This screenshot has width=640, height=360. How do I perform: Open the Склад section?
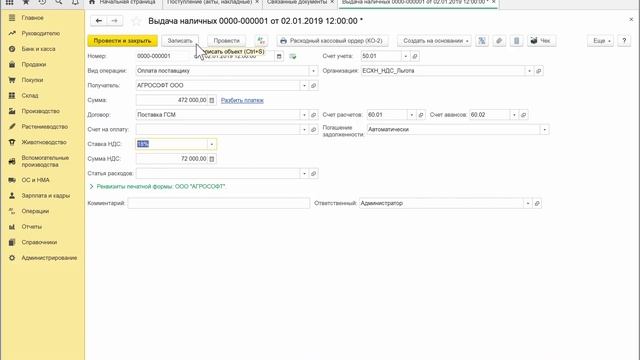pyautogui.click(x=30, y=96)
